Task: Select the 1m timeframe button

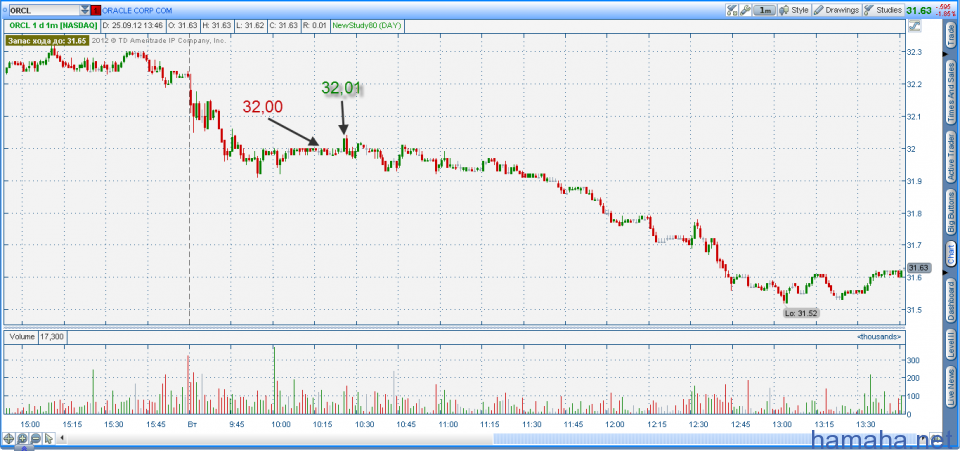Action: (x=765, y=10)
